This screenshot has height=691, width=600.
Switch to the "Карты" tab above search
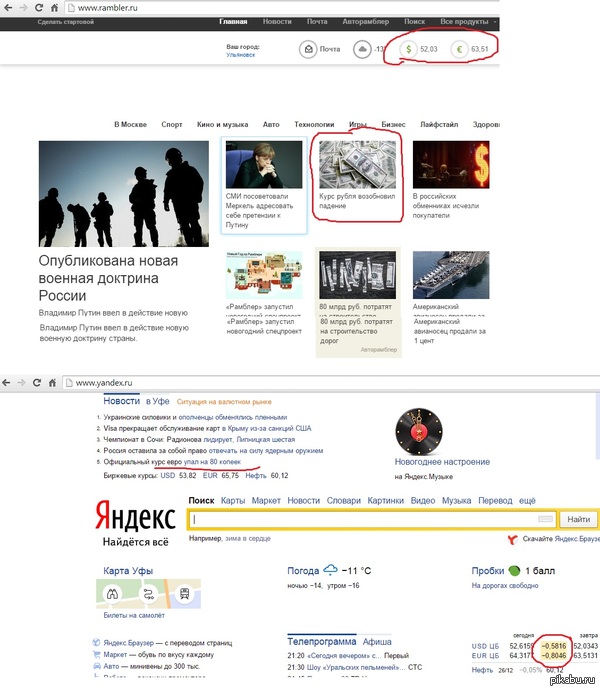pyautogui.click(x=232, y=500)
